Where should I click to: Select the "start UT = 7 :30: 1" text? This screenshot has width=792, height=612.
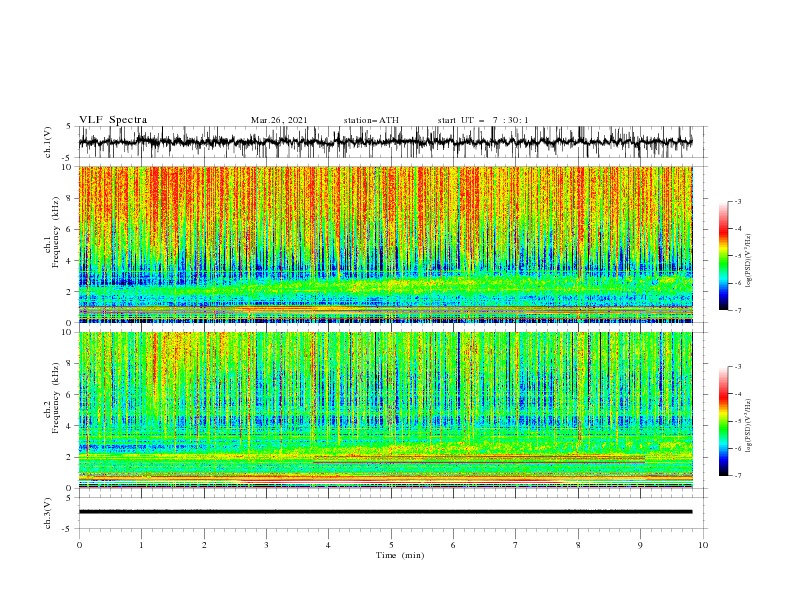pyautogui.click(x=483, y=120)
